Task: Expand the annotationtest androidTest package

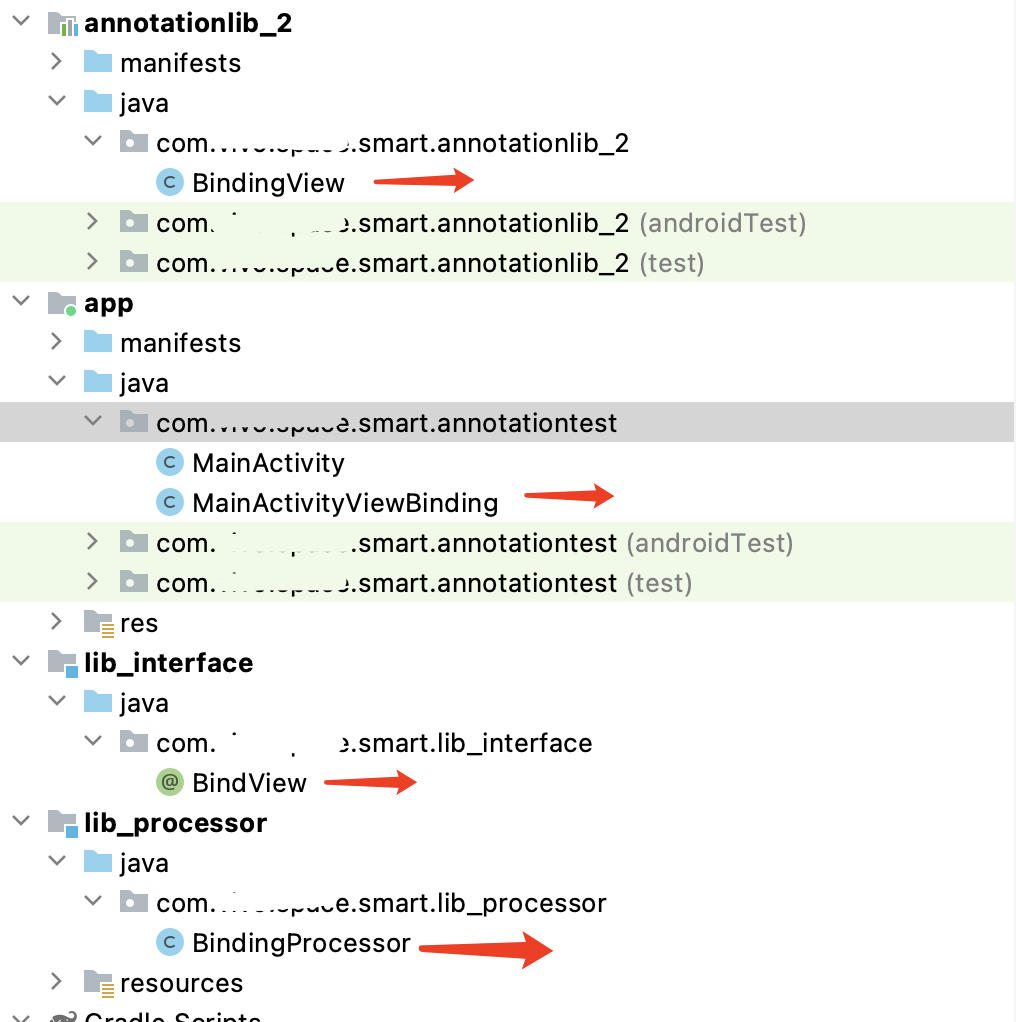Action: [x=93, y=542]
